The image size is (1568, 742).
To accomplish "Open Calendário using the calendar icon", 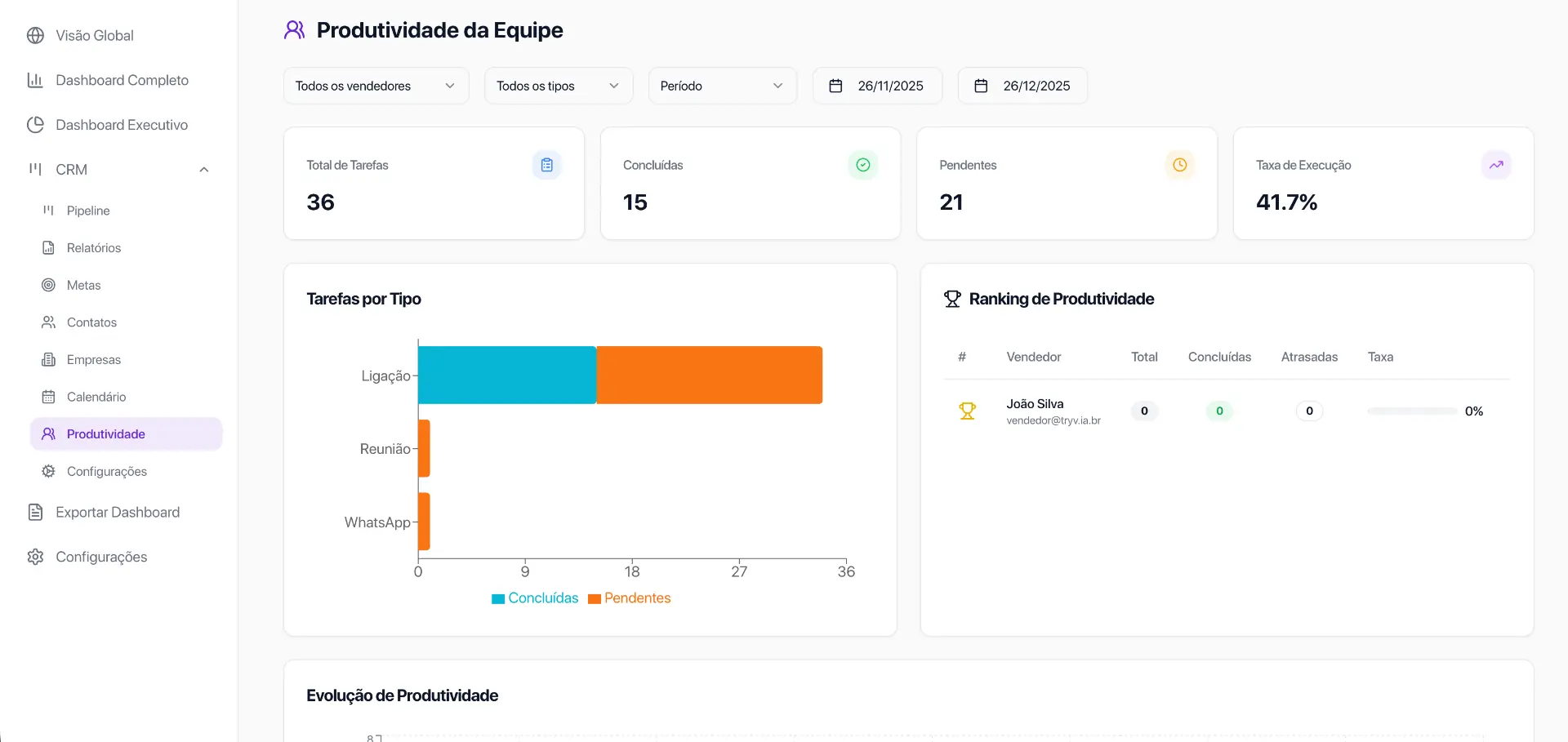I will 49,396.
